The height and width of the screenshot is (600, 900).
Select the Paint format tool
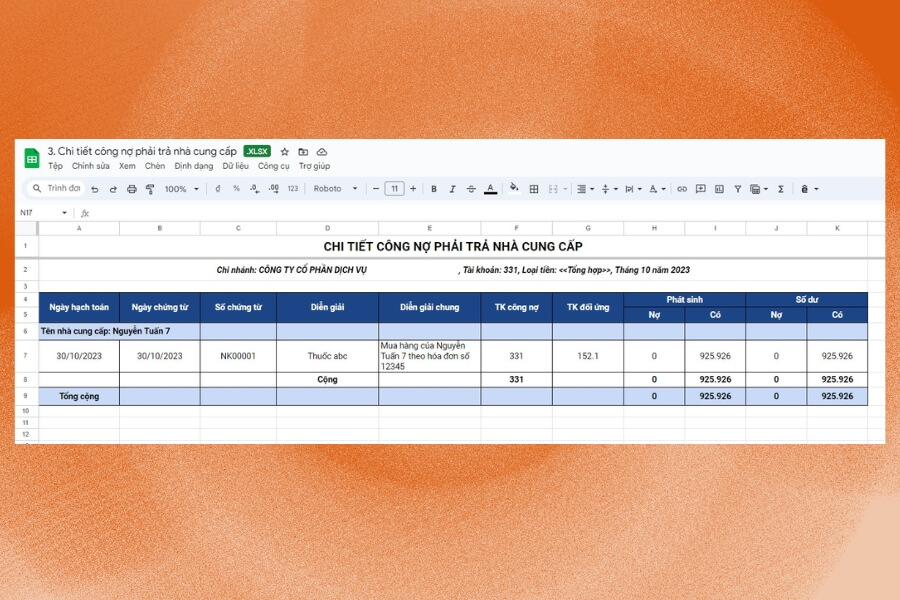[150, 189]
